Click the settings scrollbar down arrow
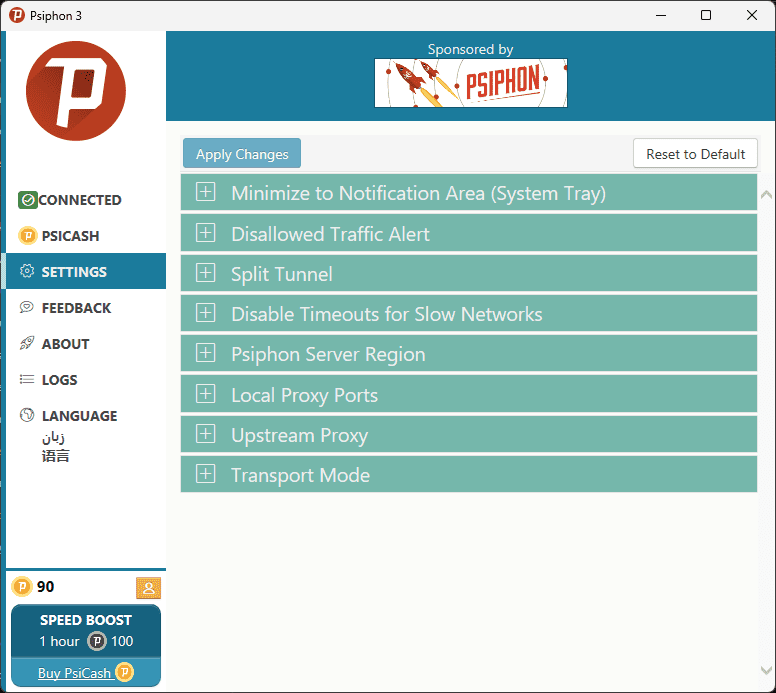This screenshot has height=693, width=776. (x=766, y=670)
